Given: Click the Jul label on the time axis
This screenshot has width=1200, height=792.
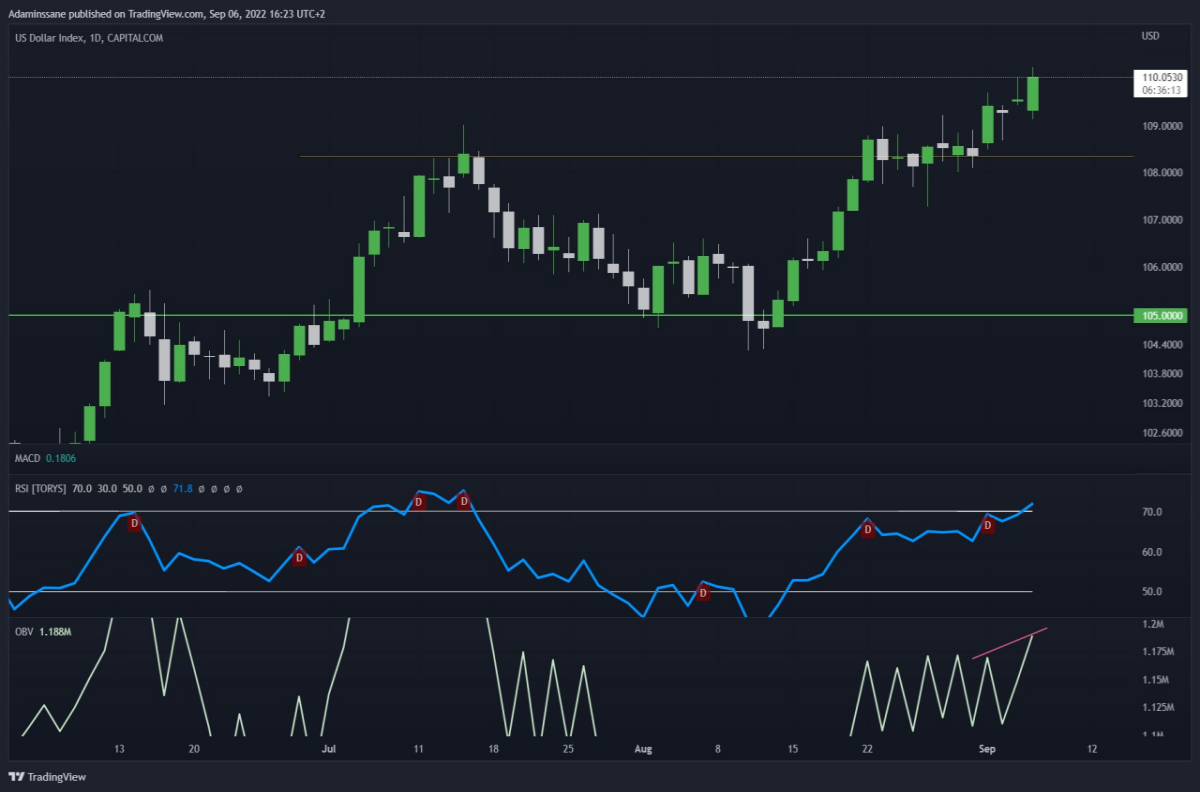Looking at the screenshot, I should pos(329,748).
